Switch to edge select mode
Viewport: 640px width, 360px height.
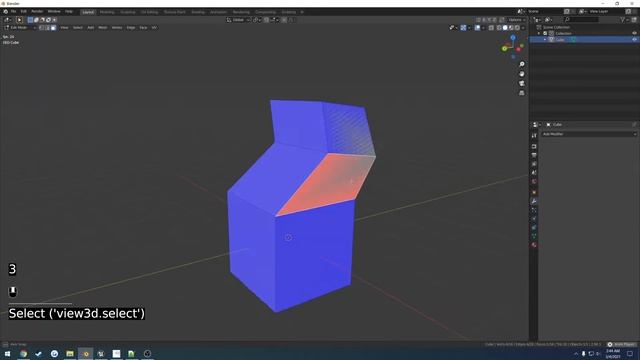[47, 28]
